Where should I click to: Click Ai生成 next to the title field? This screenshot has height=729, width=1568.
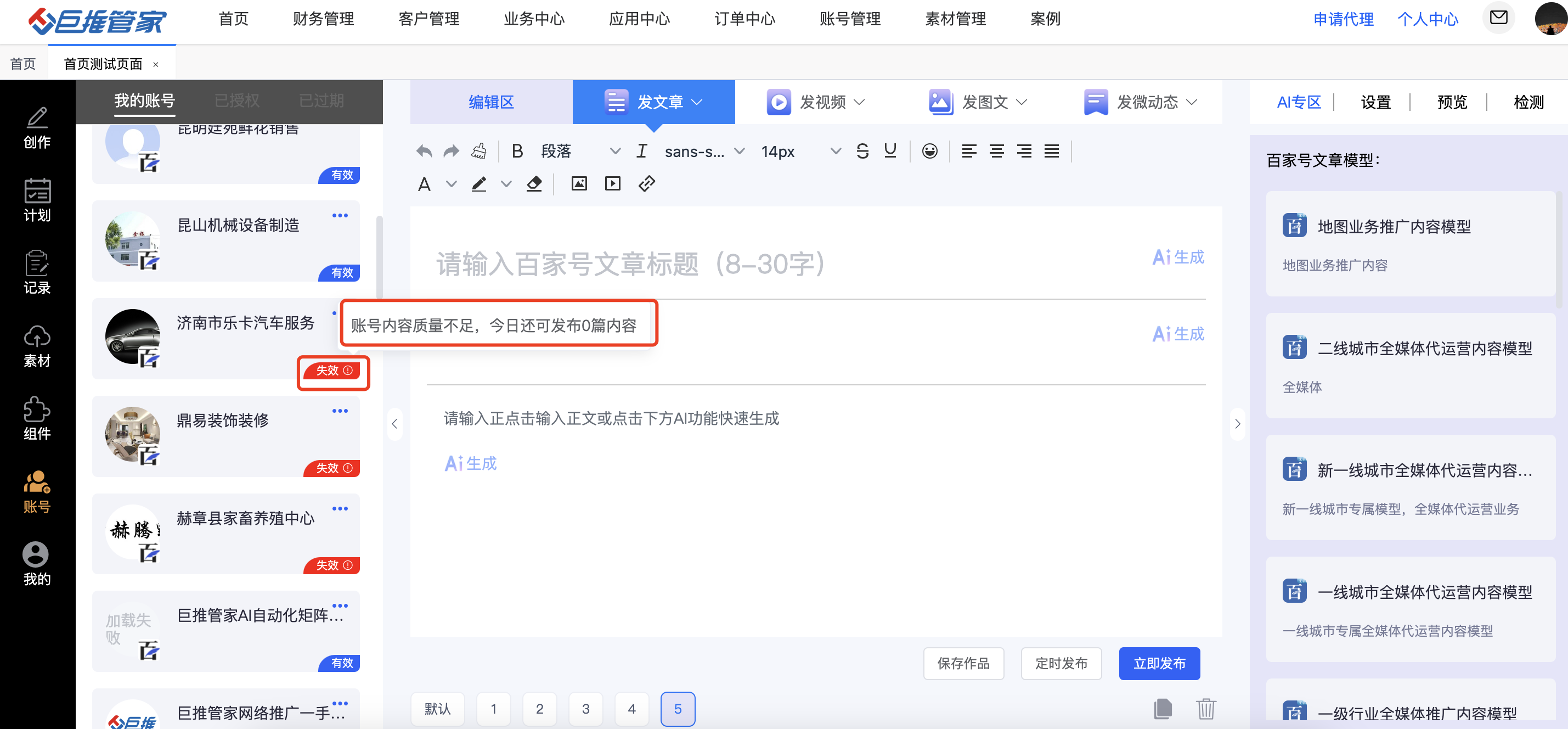tap(1178, 257)
